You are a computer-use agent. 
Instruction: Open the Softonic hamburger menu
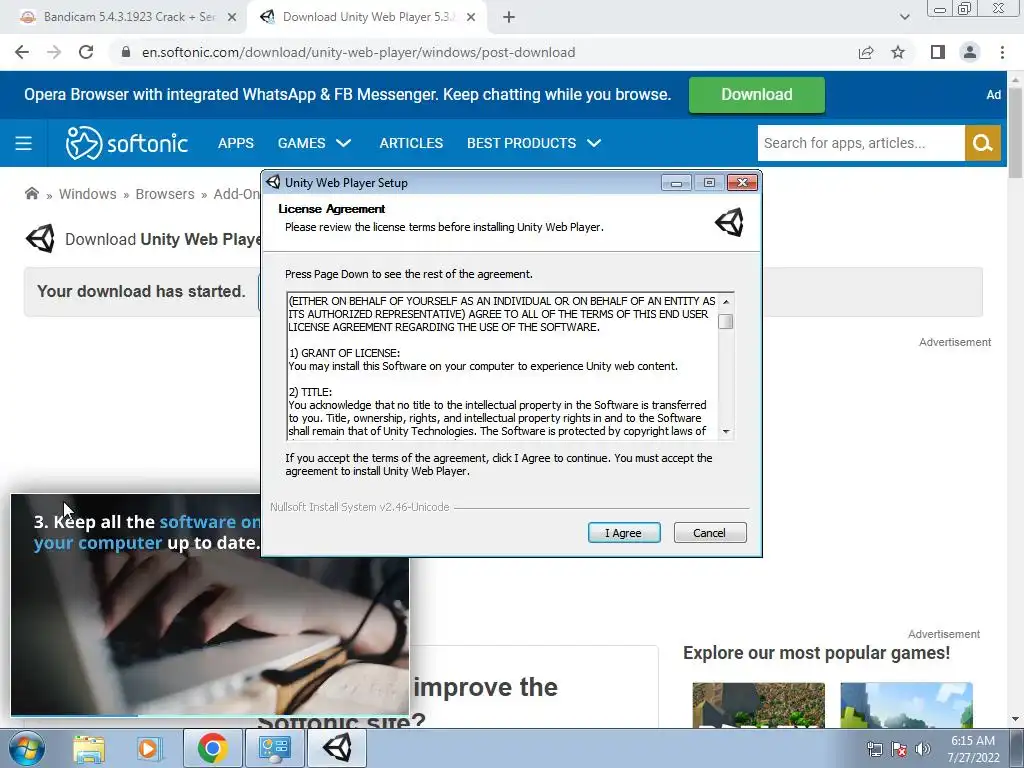24,143
